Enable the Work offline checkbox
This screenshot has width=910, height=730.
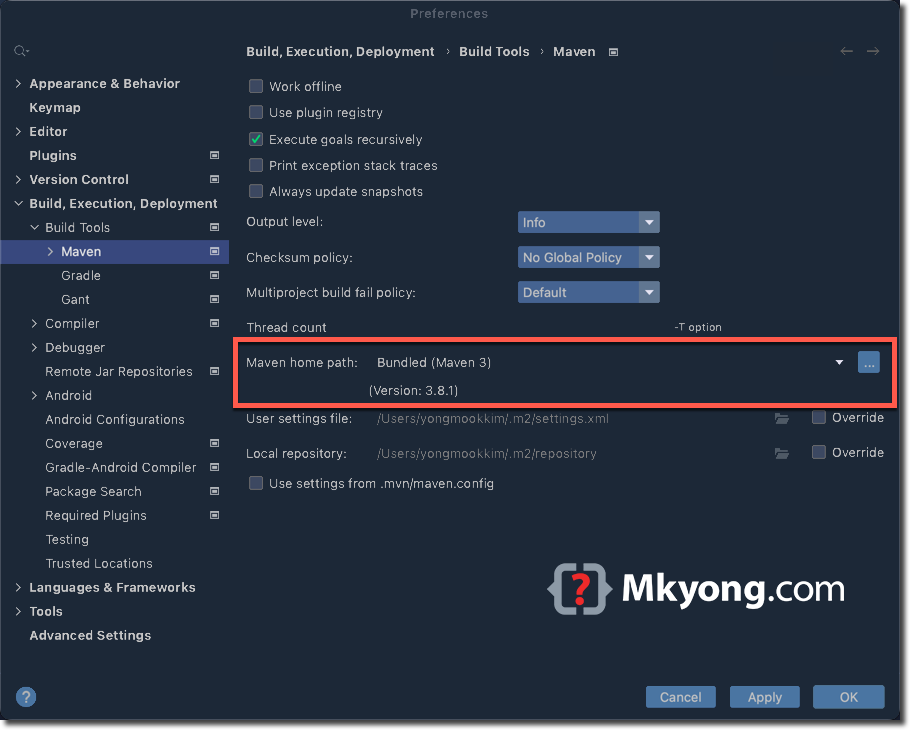click(256, 86)
